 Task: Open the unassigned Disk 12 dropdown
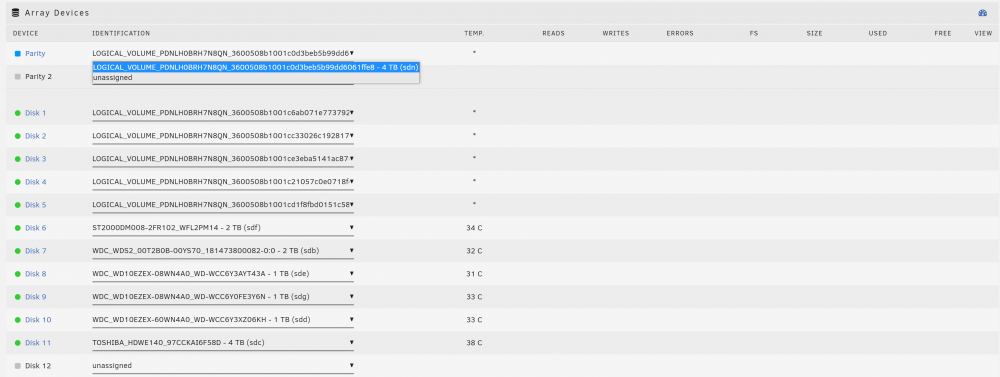pyautogui.click(x=223, y=366)
